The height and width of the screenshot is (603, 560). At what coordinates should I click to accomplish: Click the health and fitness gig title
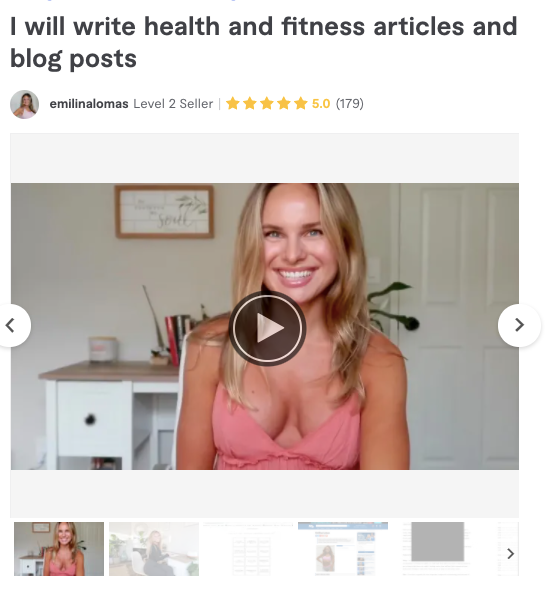[263, 42]
